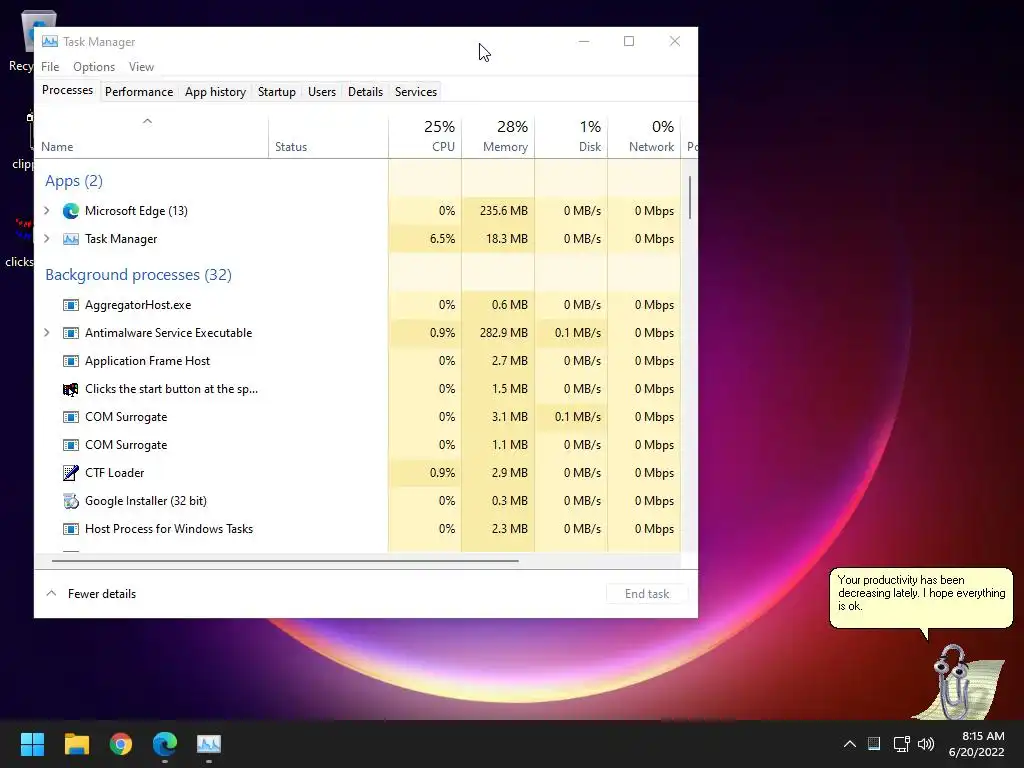The width and height of the screenshot is (1024, 768).
Task: Click the first COM Surrogate row icon
Action: point(71,417)
